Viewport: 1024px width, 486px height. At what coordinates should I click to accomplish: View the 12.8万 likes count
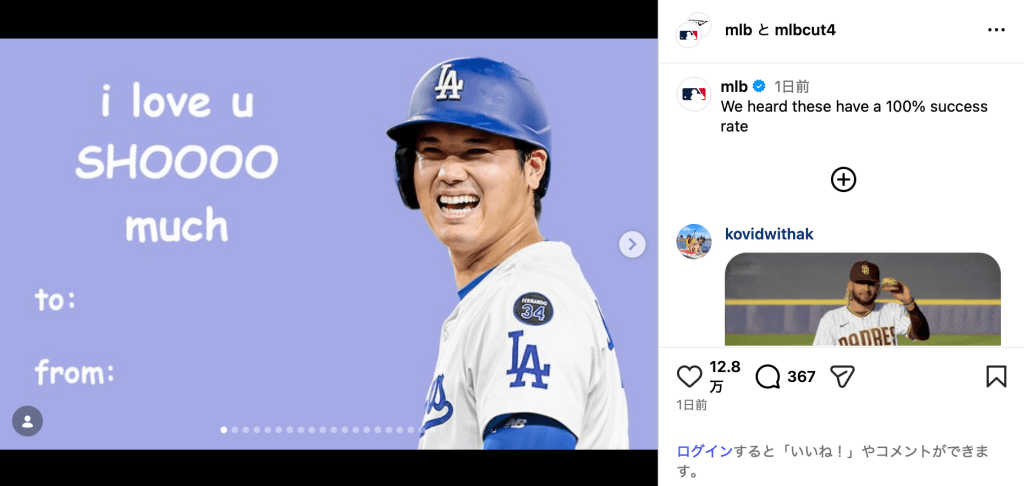(725, 376)
